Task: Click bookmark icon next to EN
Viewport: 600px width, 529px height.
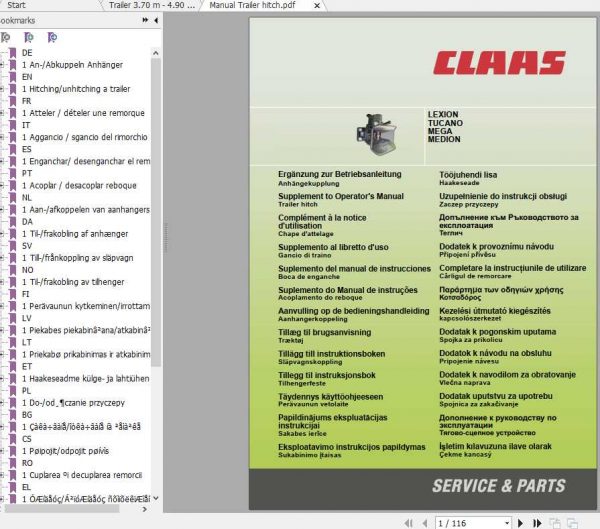Action: click(x=13, y=77)
